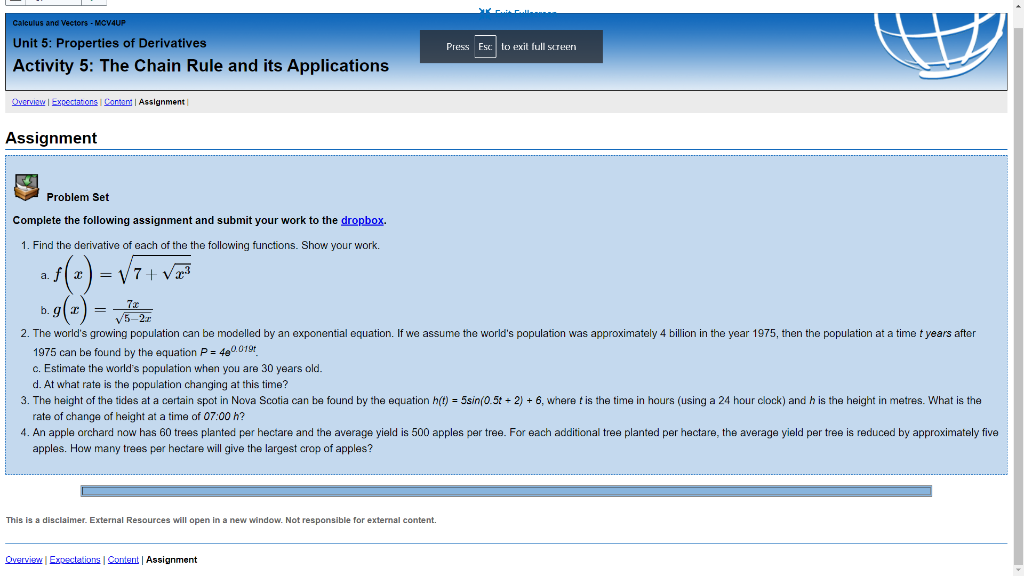Select the footer Assignment item

click(171, 560)
